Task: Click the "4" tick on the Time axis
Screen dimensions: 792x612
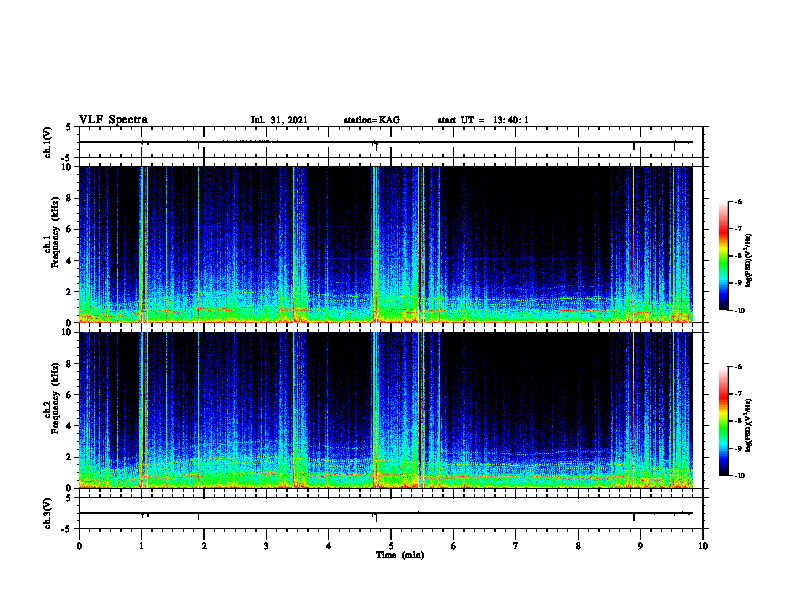Action: (328, 546)
